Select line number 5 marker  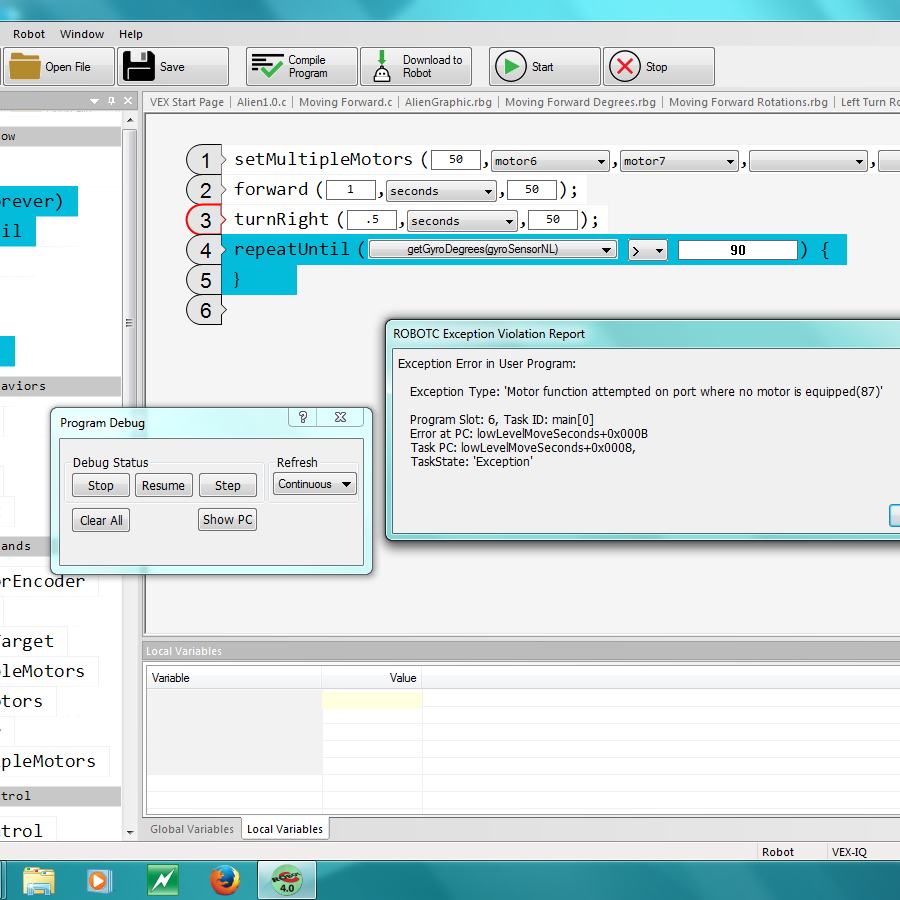205,280
